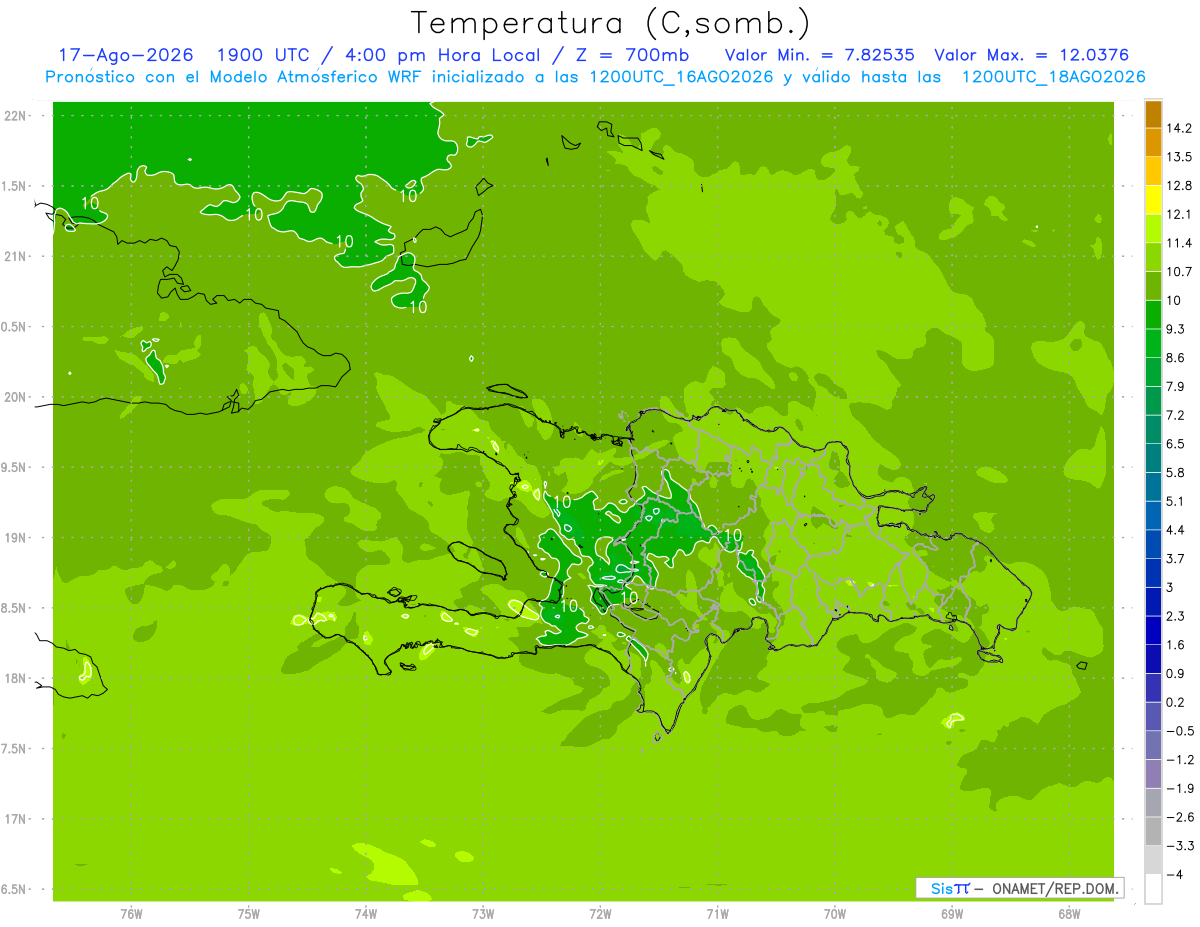This screenshot has height=927, width=1200.
Task: Pick the purple swatch between -1.2 and -1.9
Action: click(x=1153, y=774)
